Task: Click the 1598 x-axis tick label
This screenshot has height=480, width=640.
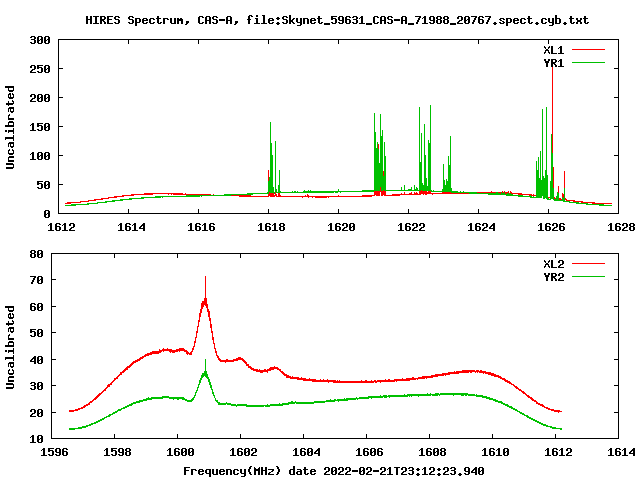Action: [117, 452]
